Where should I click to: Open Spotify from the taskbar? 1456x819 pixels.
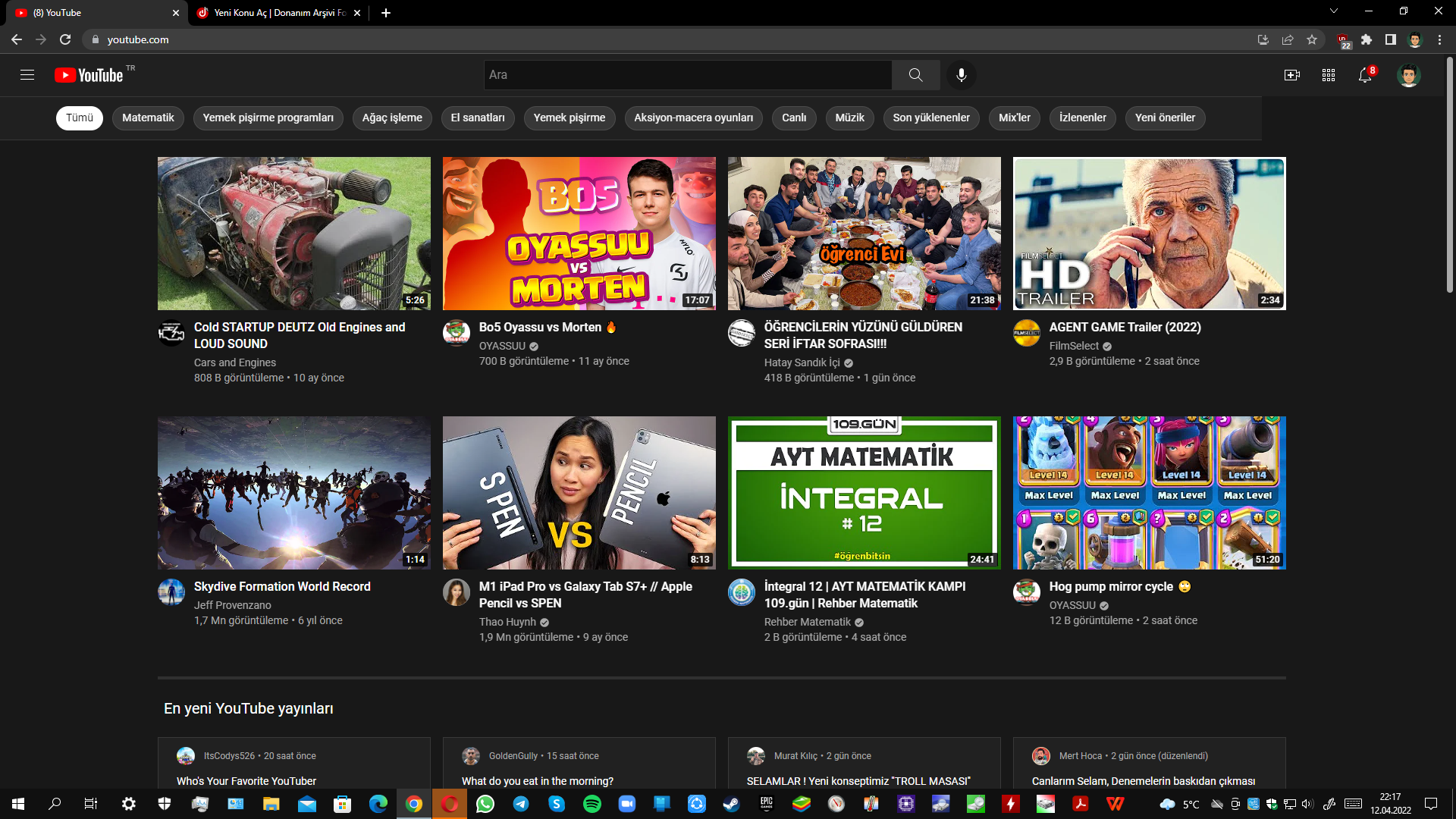tap(592, 804)
